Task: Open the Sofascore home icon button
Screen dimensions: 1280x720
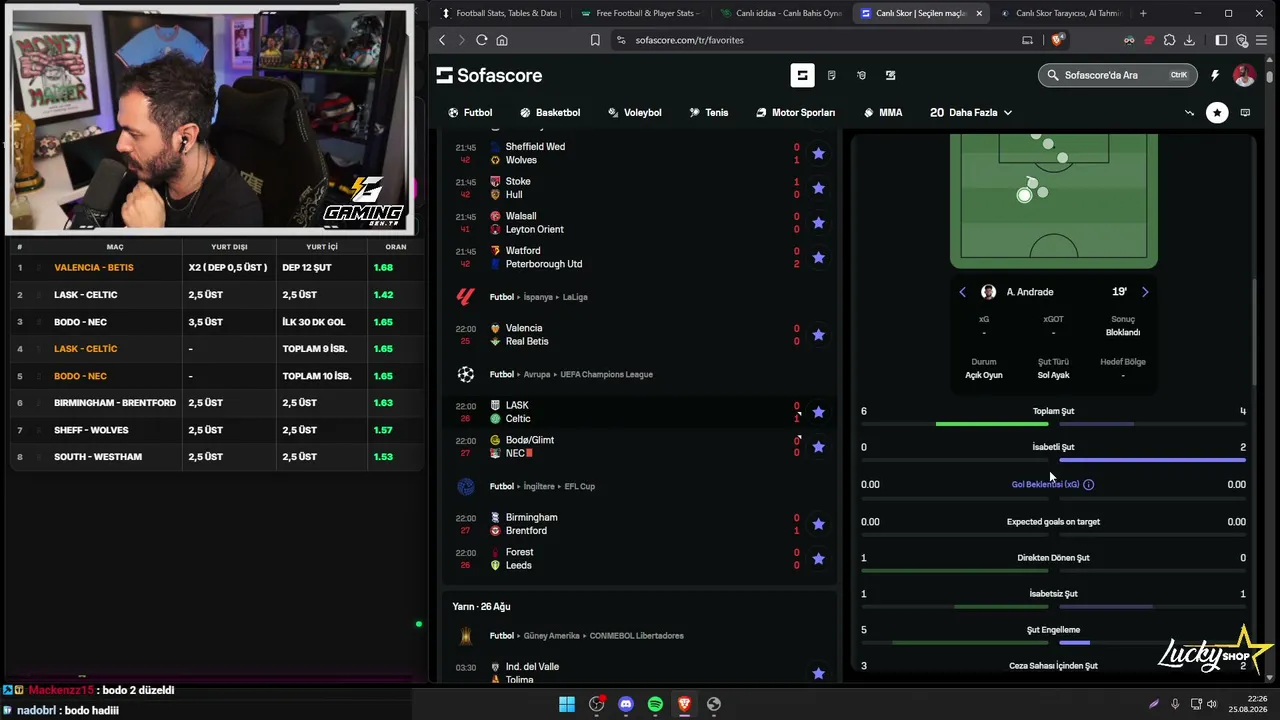Action: 802,75
